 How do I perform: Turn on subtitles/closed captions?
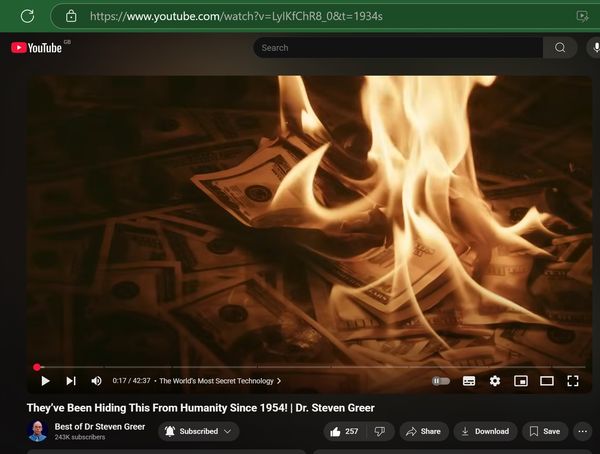tap(469, 381)
